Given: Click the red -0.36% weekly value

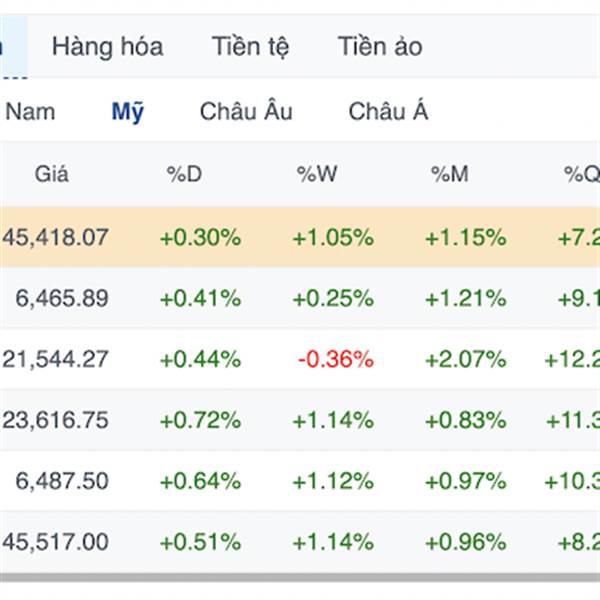Looking at the screenshot, I should (336, 359).
